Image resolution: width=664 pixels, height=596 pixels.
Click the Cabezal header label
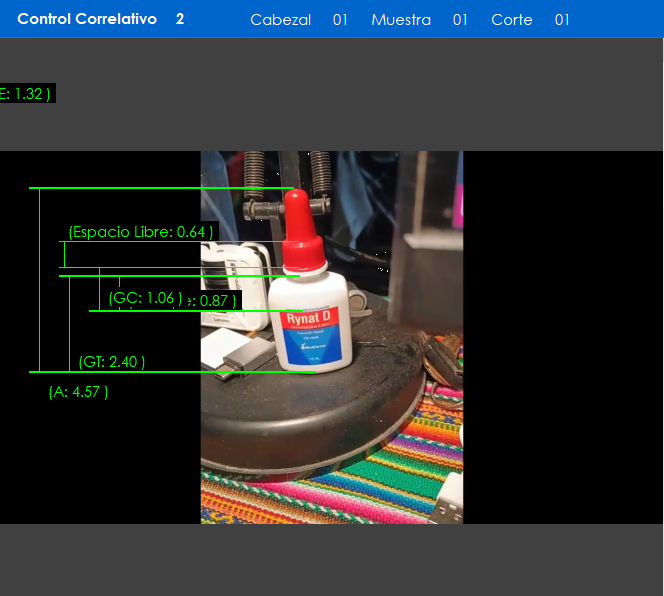pyautogui.click(x=280, y=20)
